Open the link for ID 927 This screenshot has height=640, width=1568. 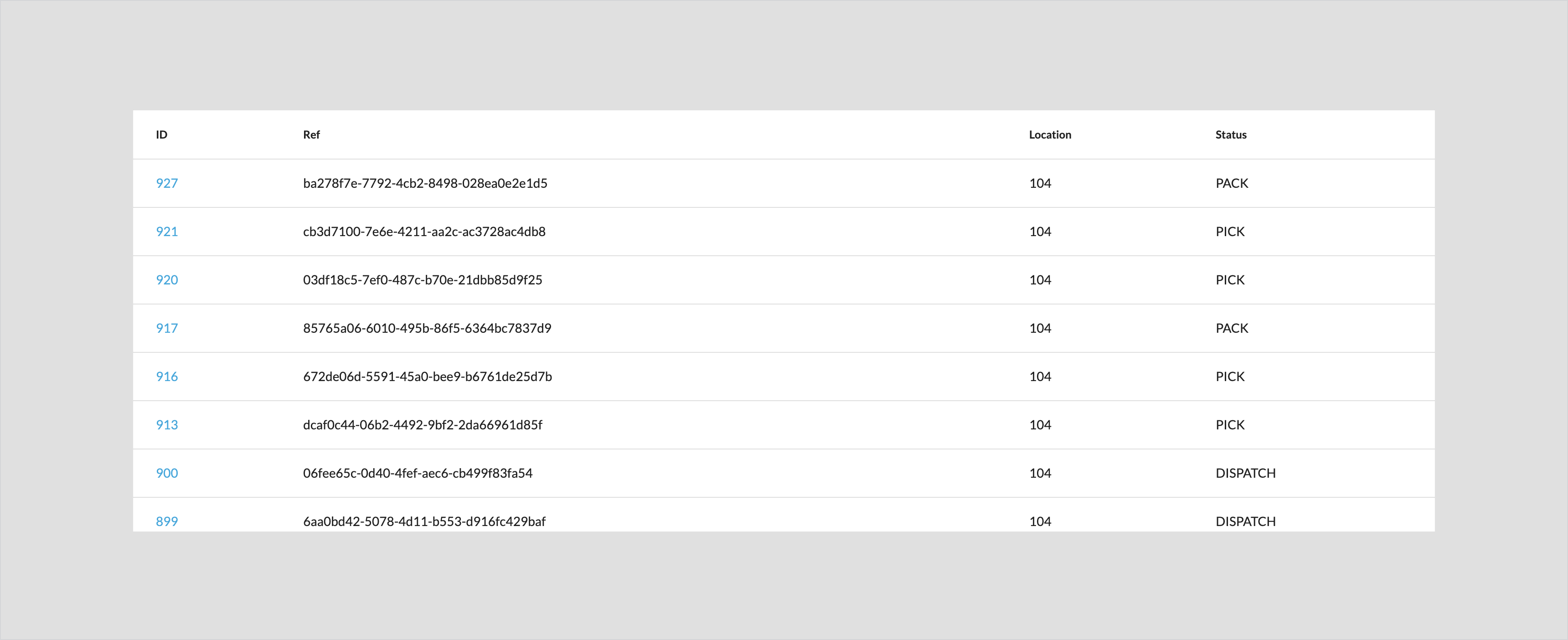167,183
